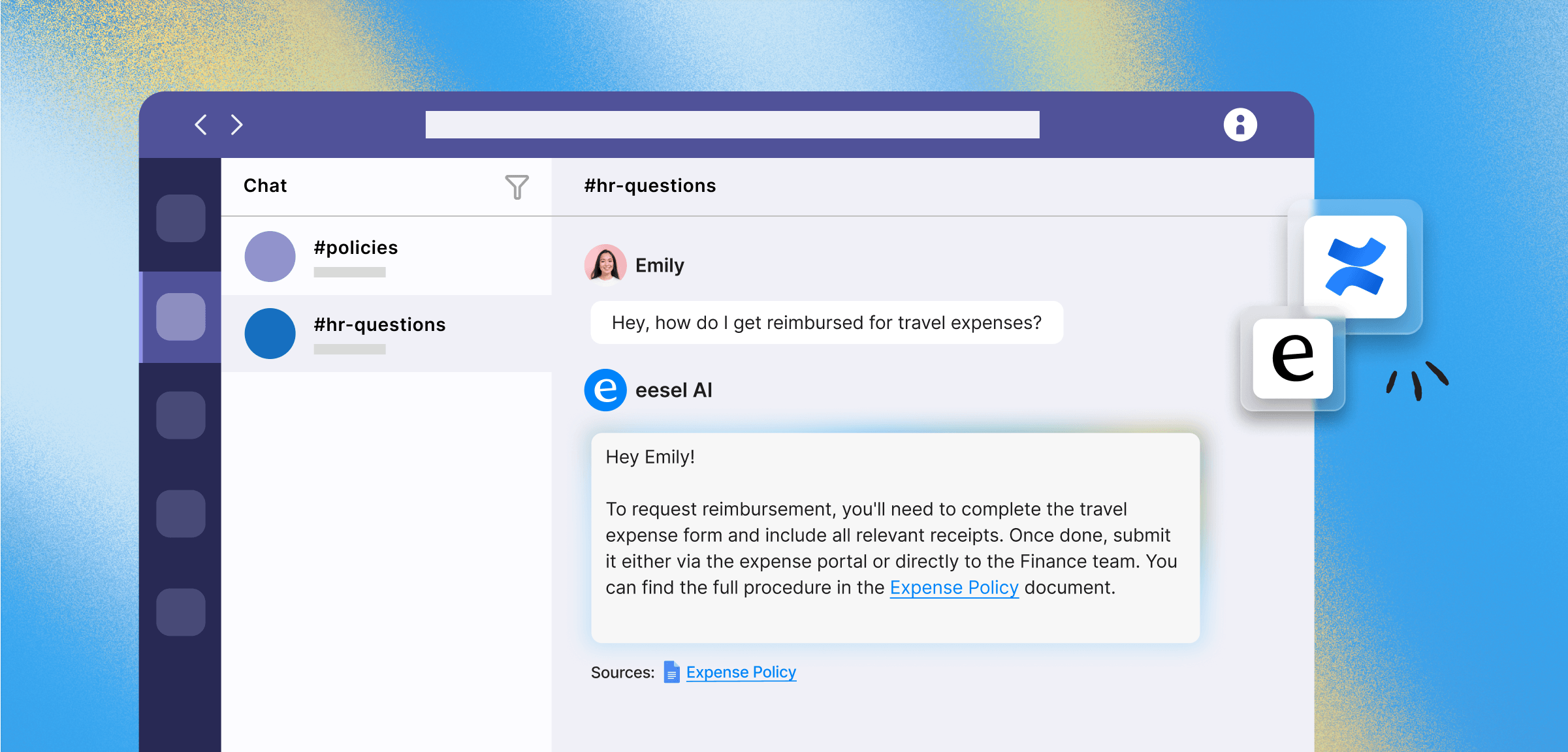Select the third sidebar app icon
This screenshot has height=752, width=1568.
point(181,415)
